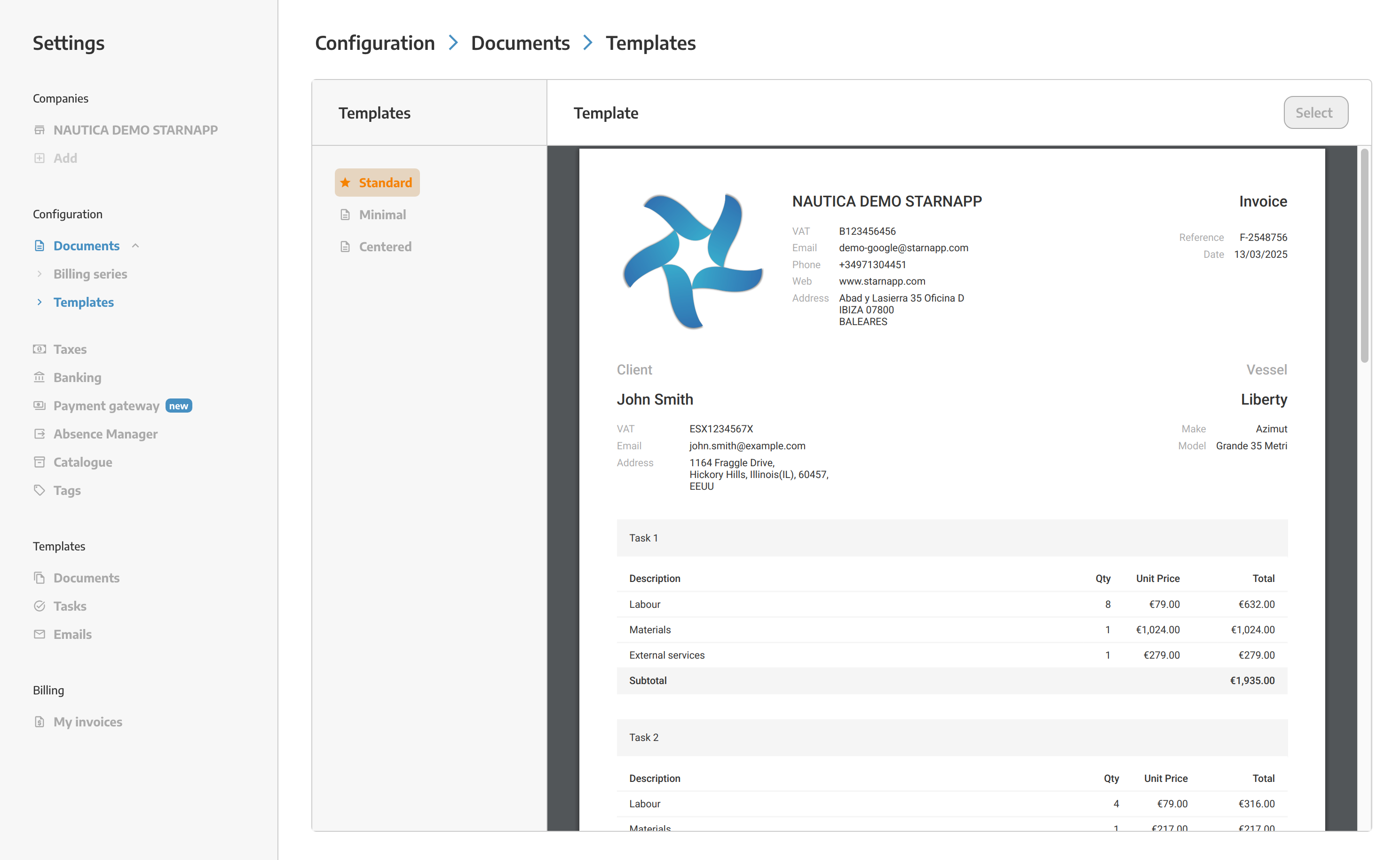Click the Tasks checkmark circle icon
Screen dimensions: 1400x860
point(39,606)
